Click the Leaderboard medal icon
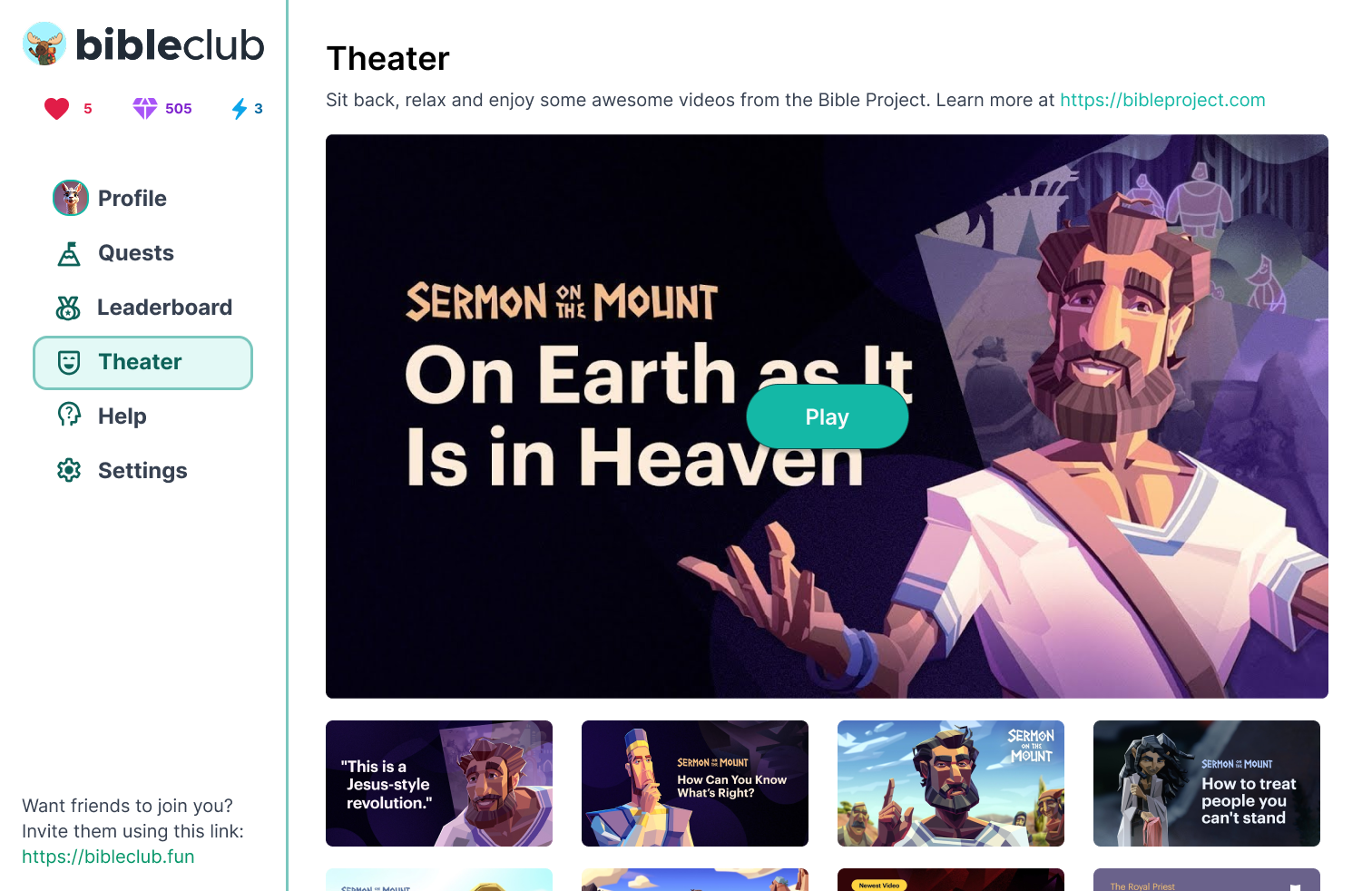The image size is (1372, 891). pyautogui.click(x=68, y=308)
